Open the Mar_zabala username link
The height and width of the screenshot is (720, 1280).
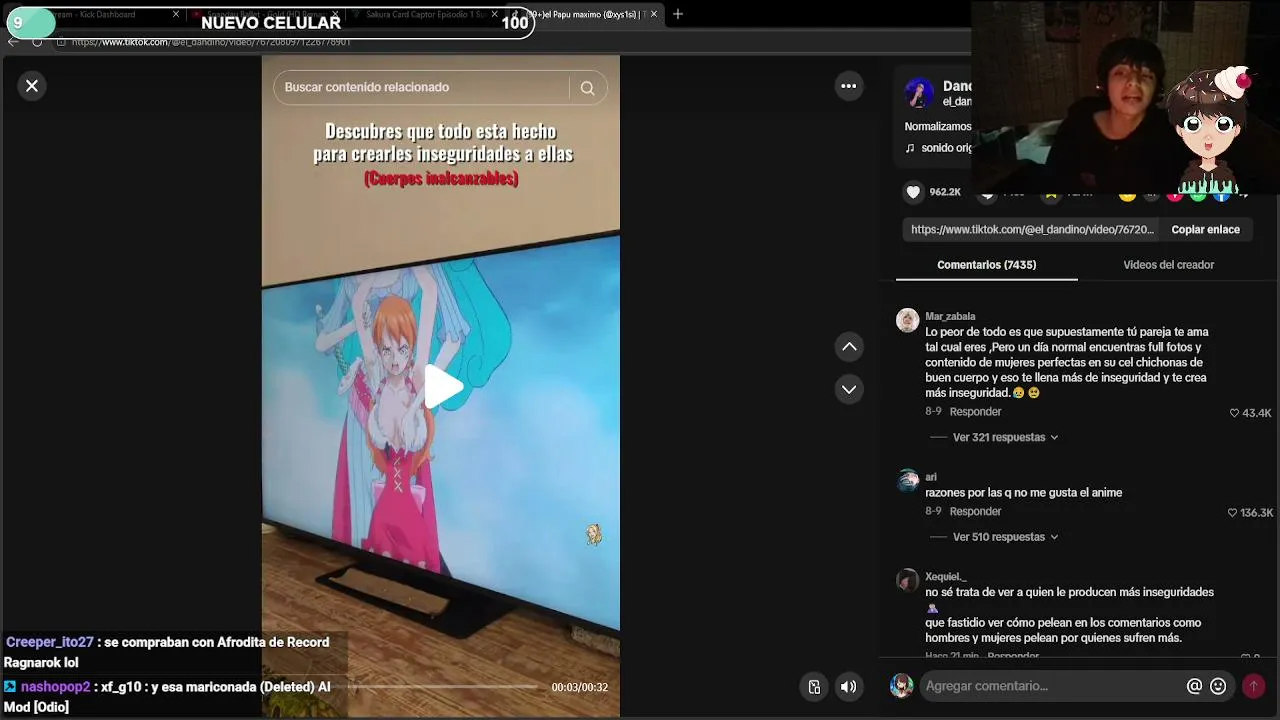(x=950, y=316)
